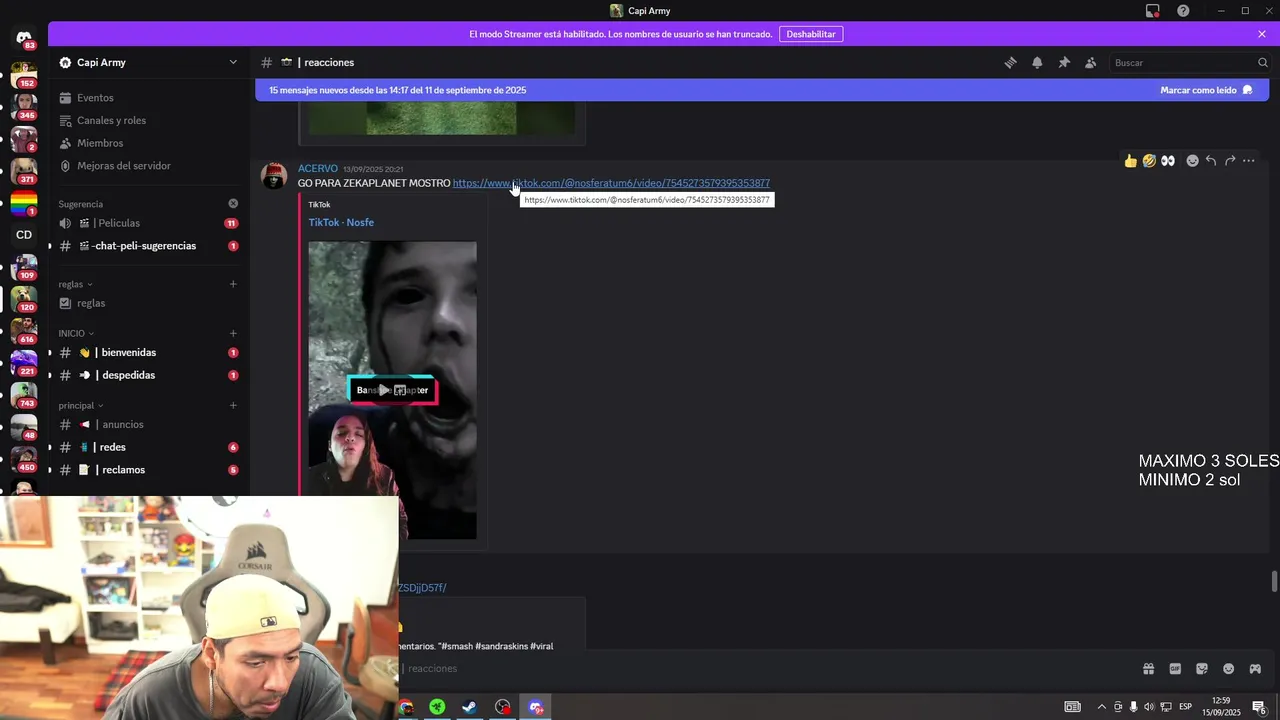Open the bienvenidas channel
Viewport: 1280px width, 720px height.
148,352
